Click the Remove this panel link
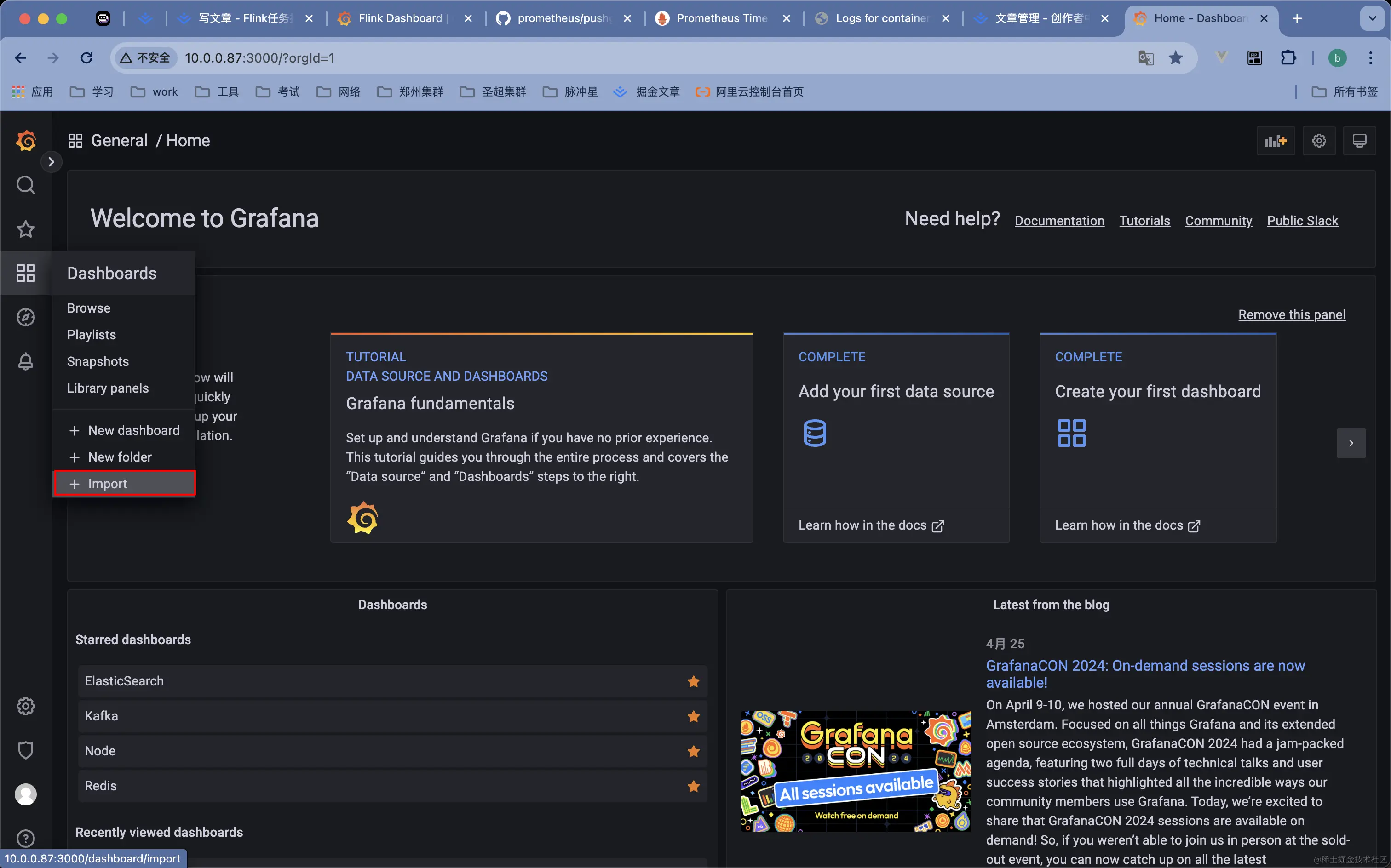1391x868 pixels. 1291,314
